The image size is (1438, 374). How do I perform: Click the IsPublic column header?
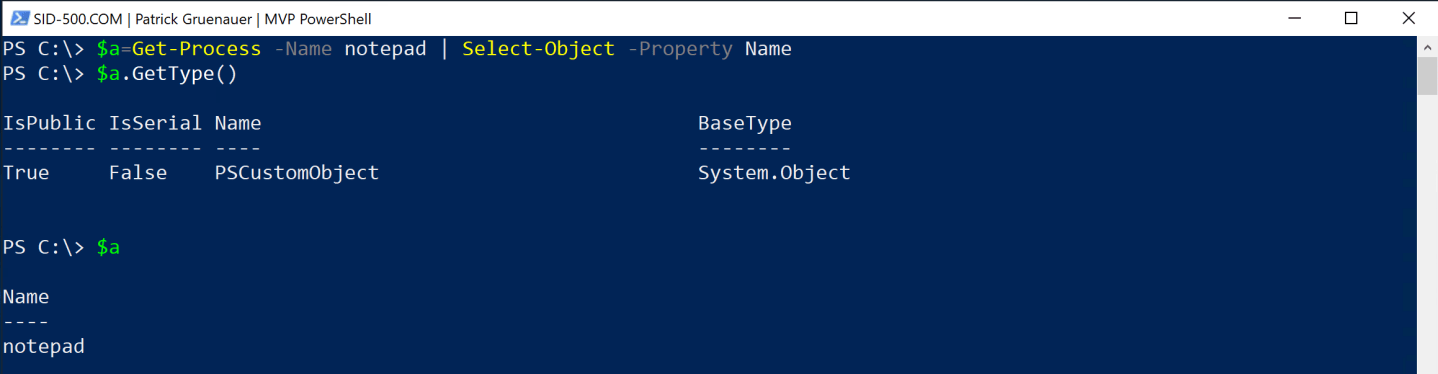[49, 123]
